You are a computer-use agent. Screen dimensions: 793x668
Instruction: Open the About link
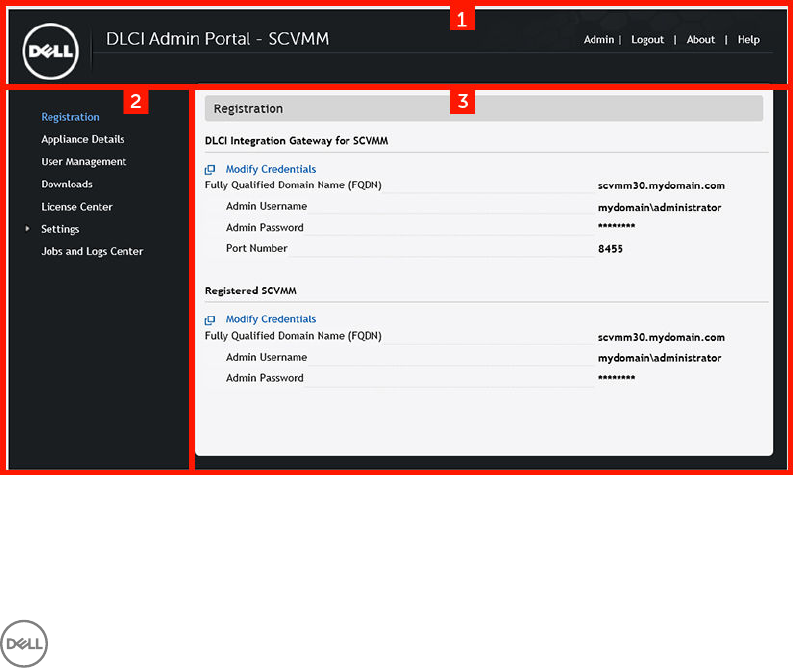pos(700,39)
